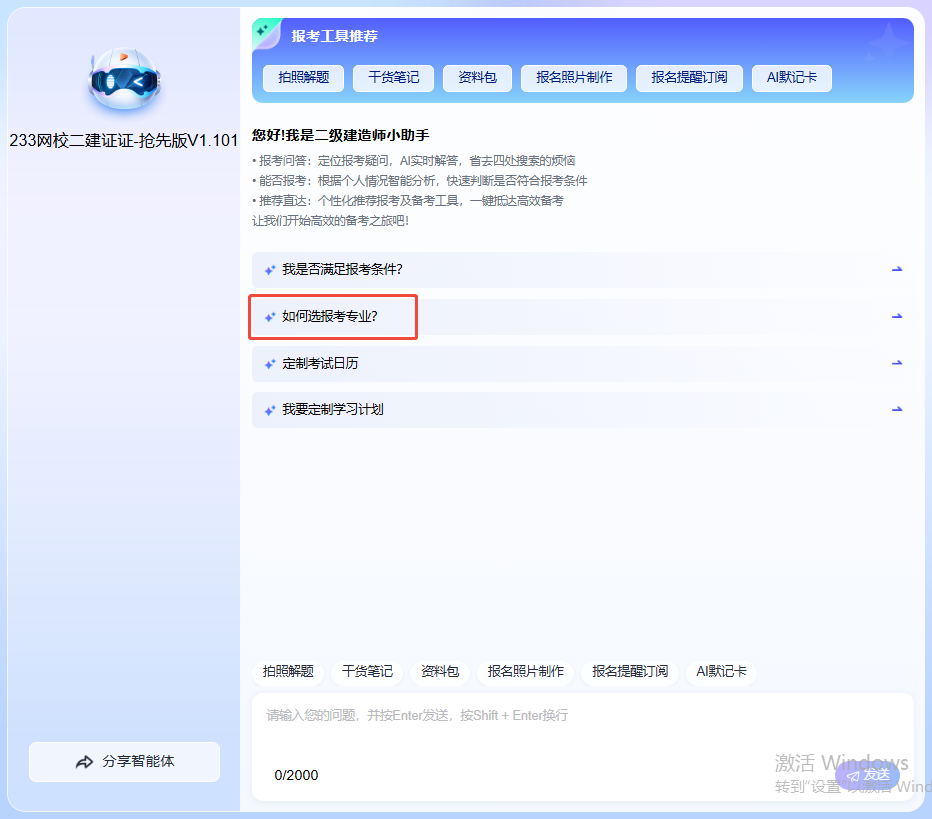Click the 报考工具推荐 banner corner icon
Viewport: 932px width, 819px height.
(x=265, y=32)
